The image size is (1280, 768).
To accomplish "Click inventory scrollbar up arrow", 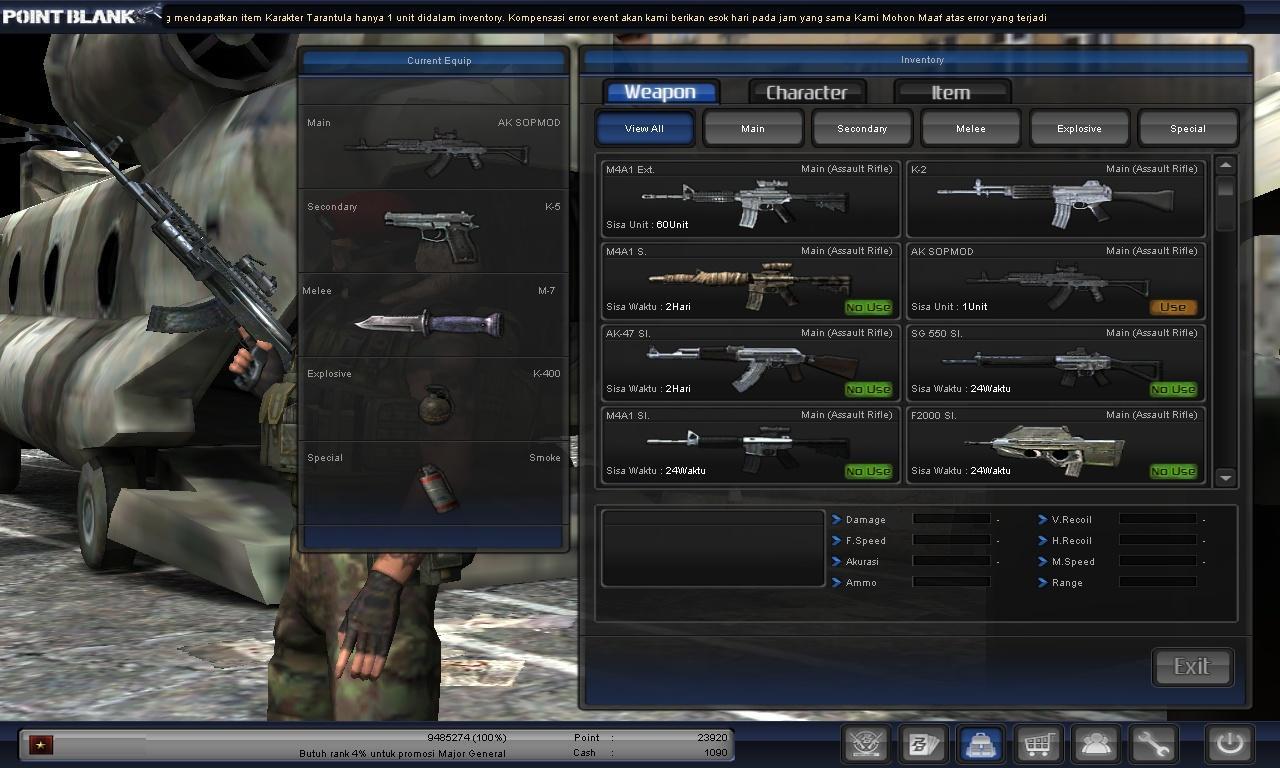I will [x=1226, y=165].
